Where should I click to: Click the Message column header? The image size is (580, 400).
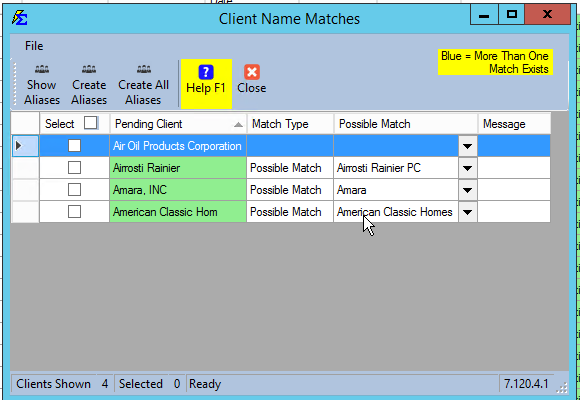514,124
